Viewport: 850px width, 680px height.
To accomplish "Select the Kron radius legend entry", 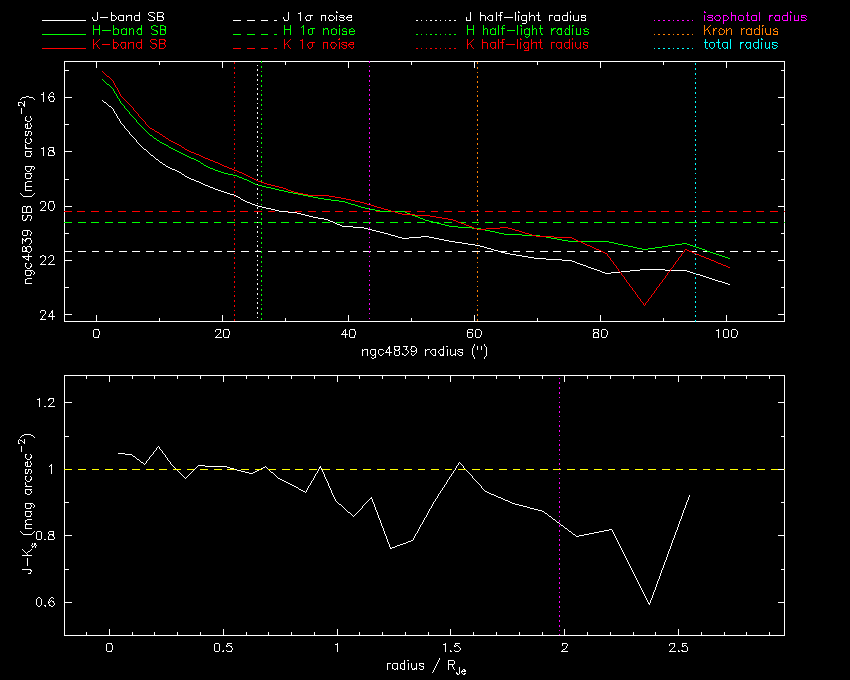I will point(741,31).
